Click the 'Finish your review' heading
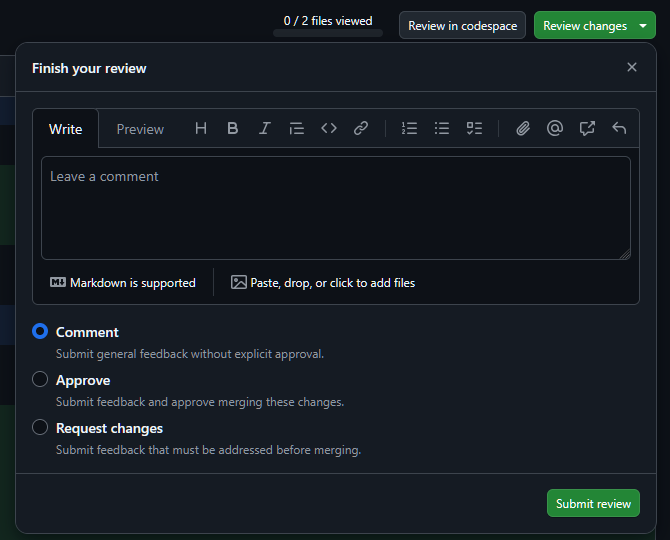The height and width of the screenshot is (540, 670). click(x=89, y=68)
